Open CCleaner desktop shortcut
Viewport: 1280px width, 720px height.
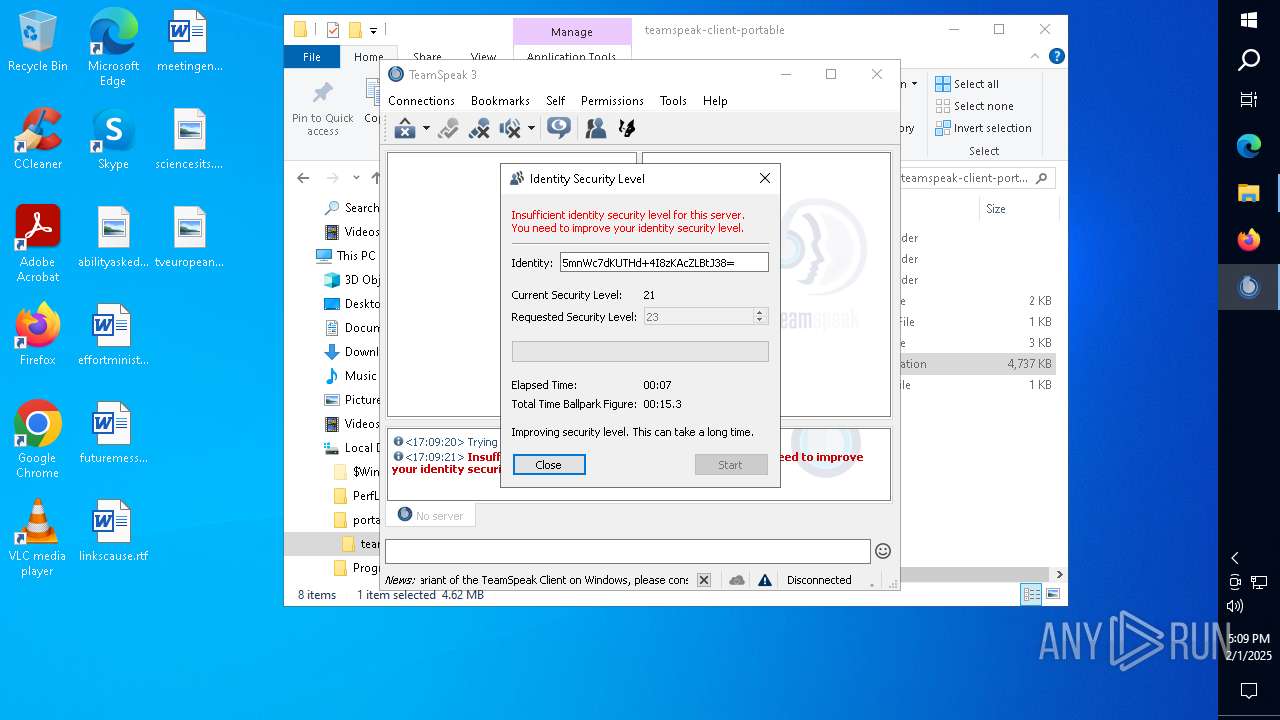pos(38,139)
